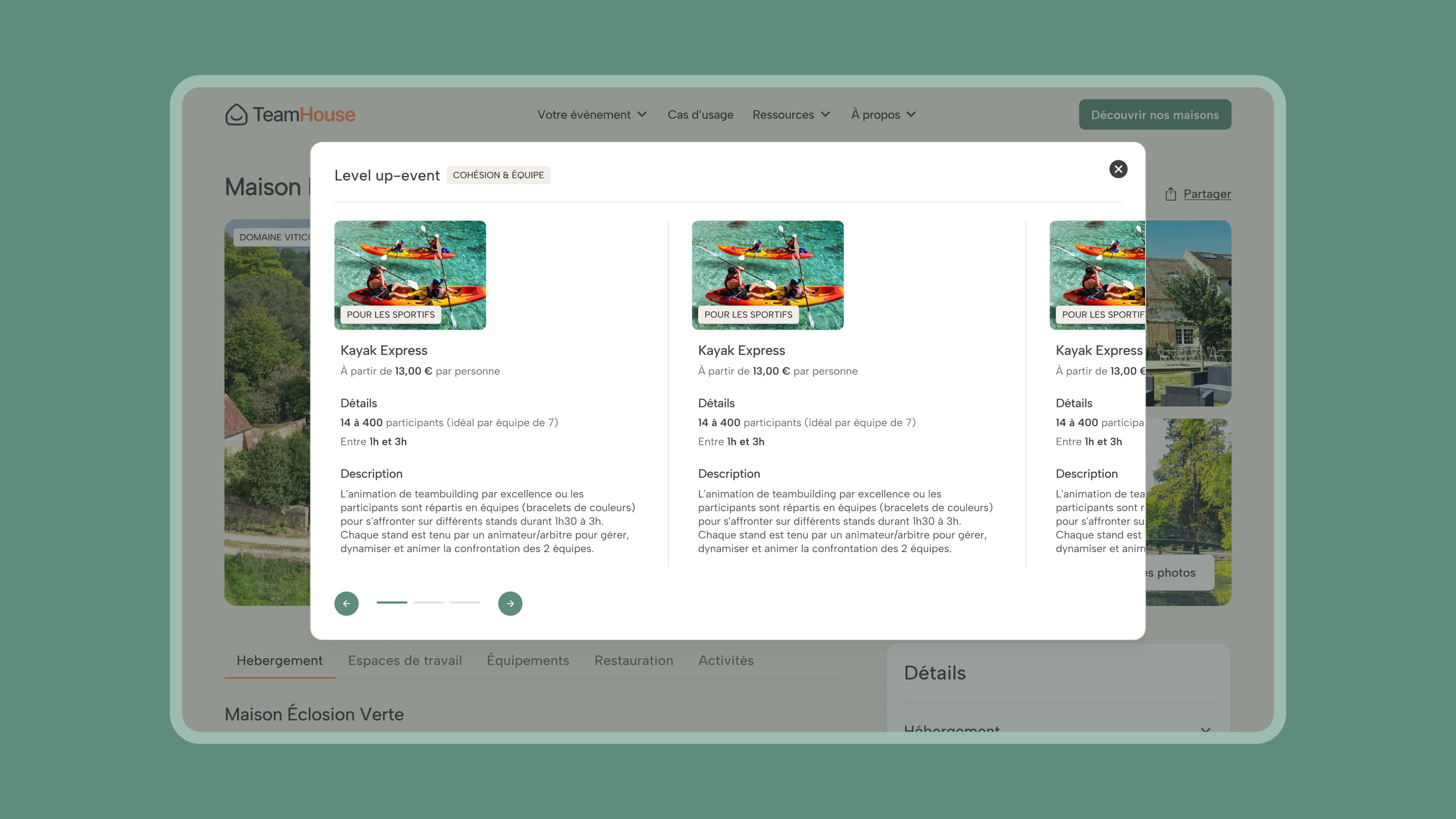Go to the previous activity slide

point(346,603)
